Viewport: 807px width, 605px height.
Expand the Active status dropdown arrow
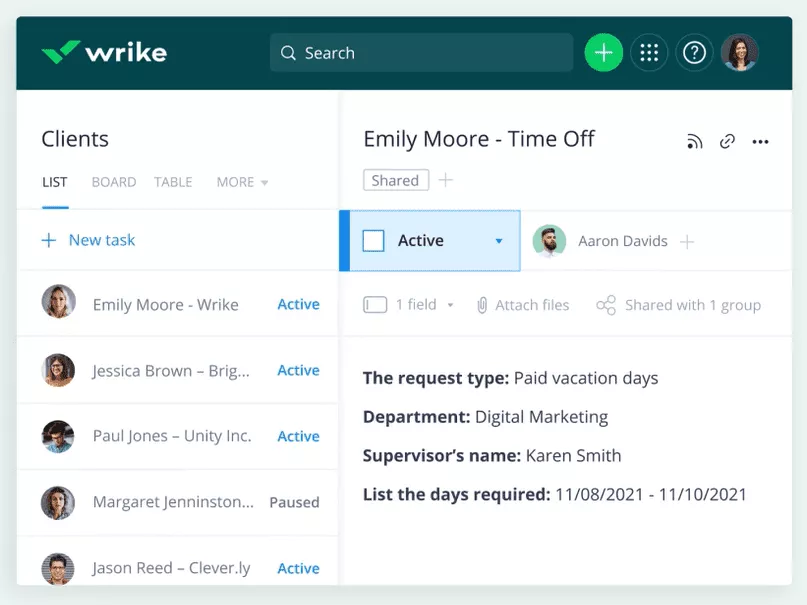(x=499, y=241)
